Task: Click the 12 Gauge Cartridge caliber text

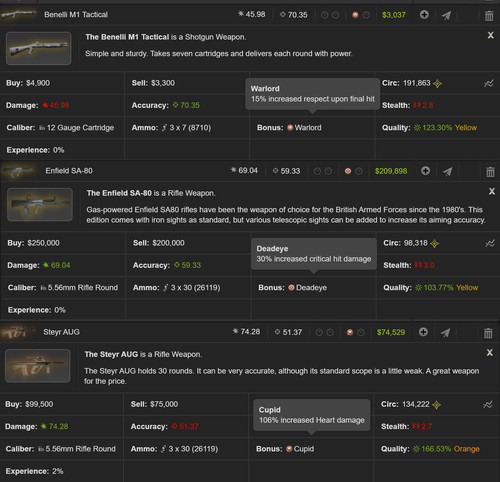Action: (80, 128)
